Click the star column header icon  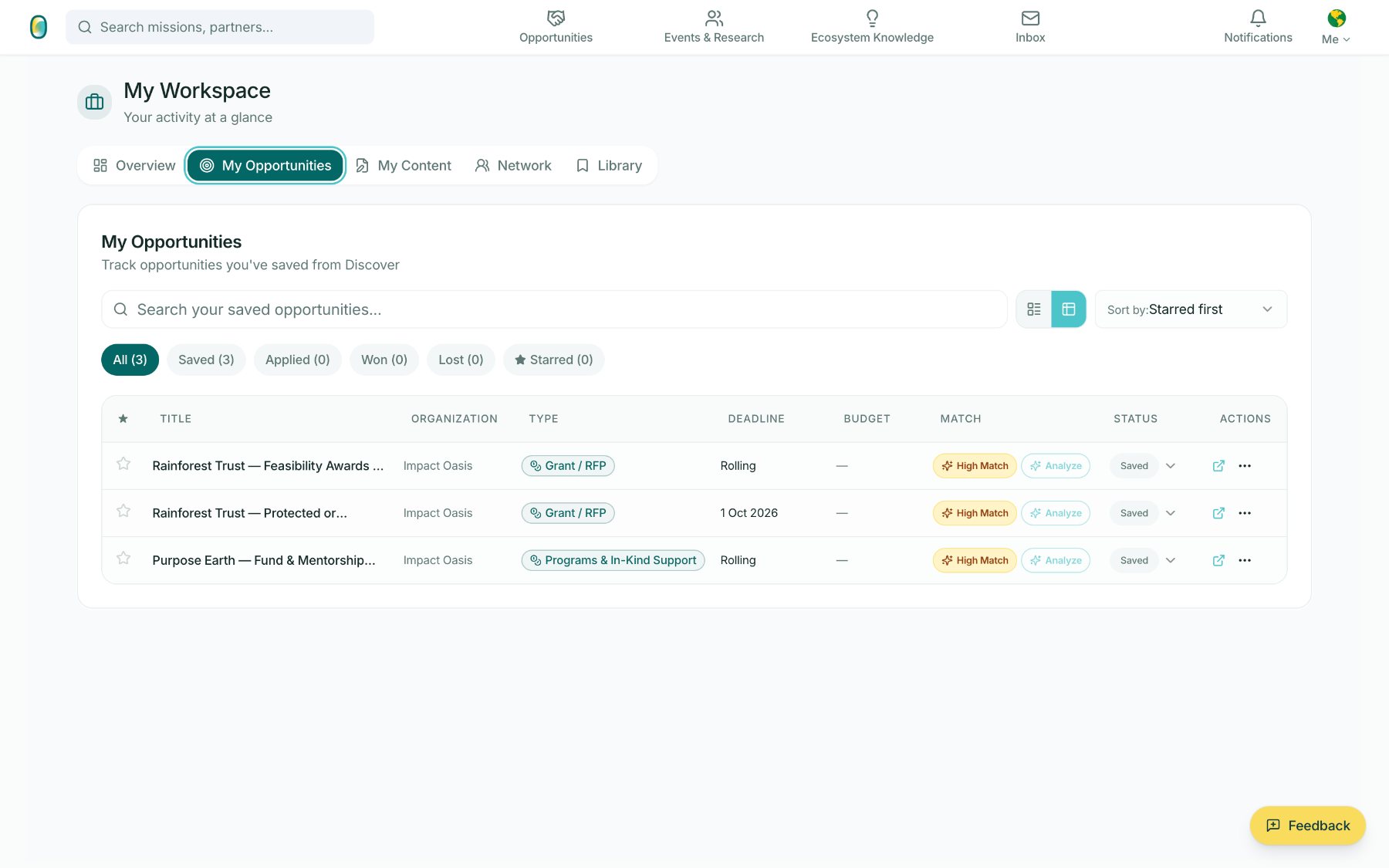(123, 419)
